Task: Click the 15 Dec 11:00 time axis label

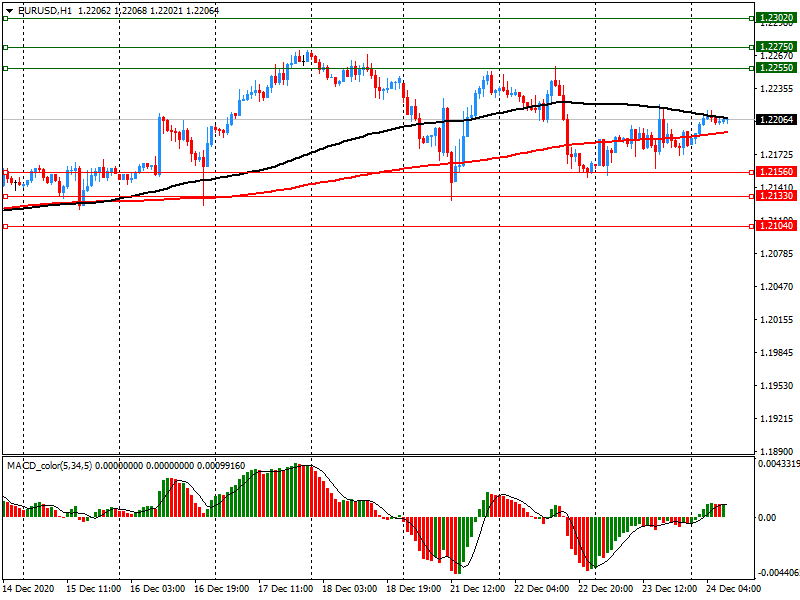Action: click(93, 589)
